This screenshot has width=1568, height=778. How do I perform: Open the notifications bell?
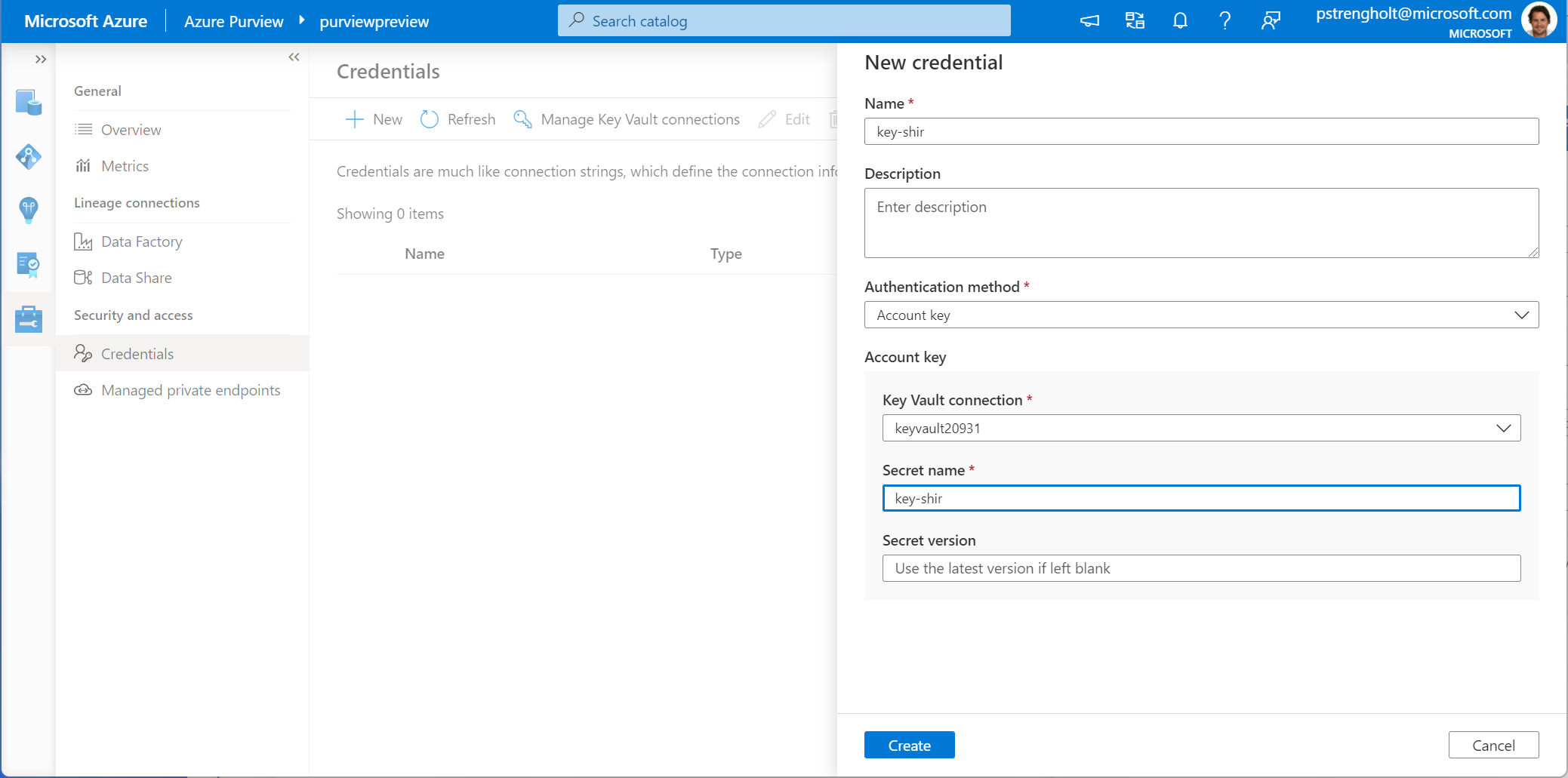pyautogui.click(x=1180, y=21)
